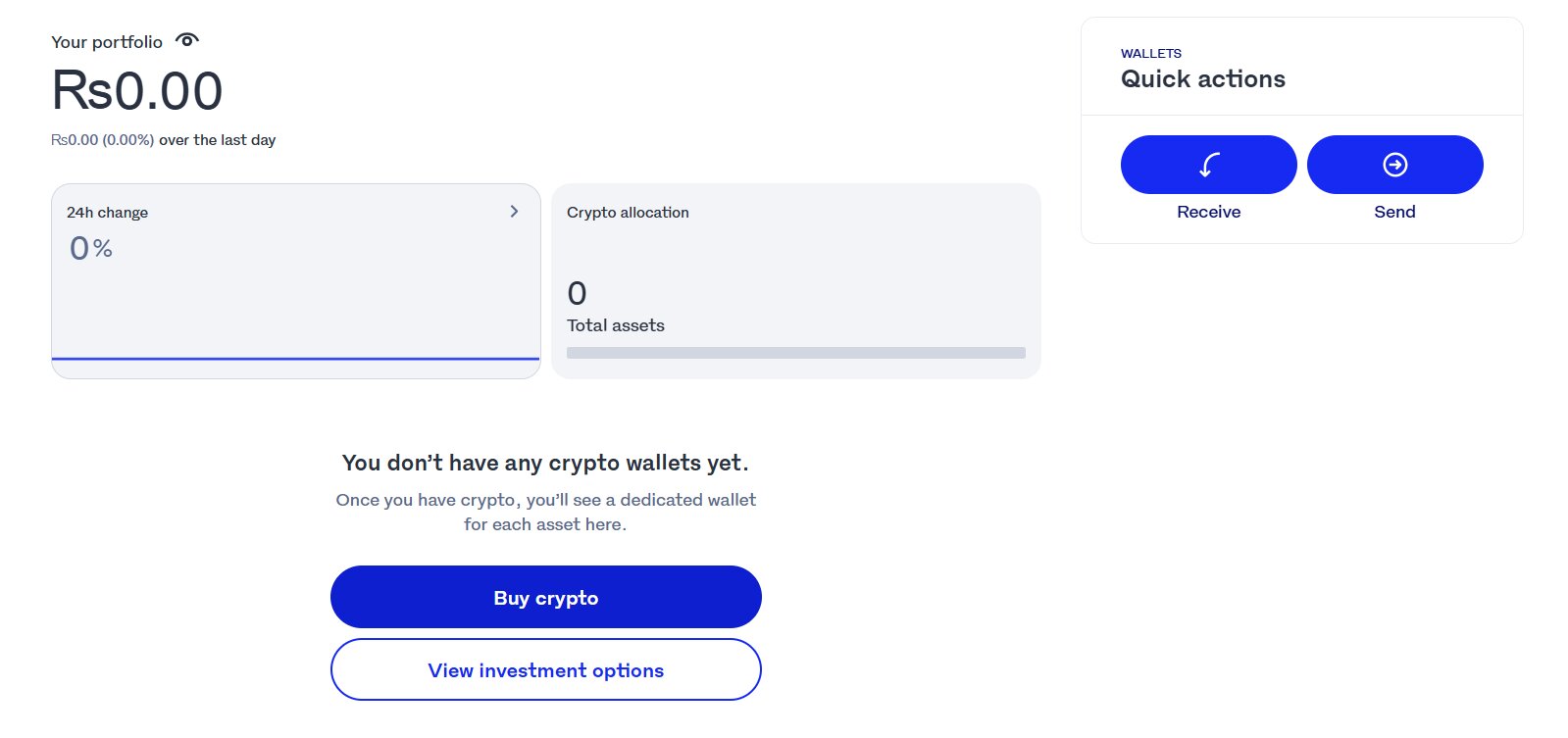Select the Crypto allocation card
The image size is (1568, 738).
click(x=794, y=281)
